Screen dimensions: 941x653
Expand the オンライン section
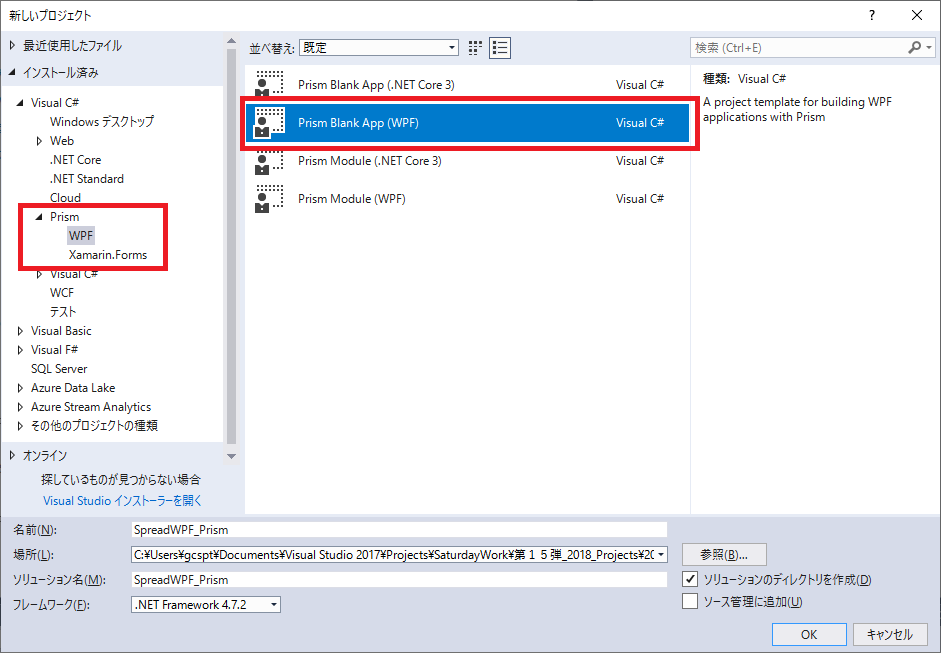13,456
